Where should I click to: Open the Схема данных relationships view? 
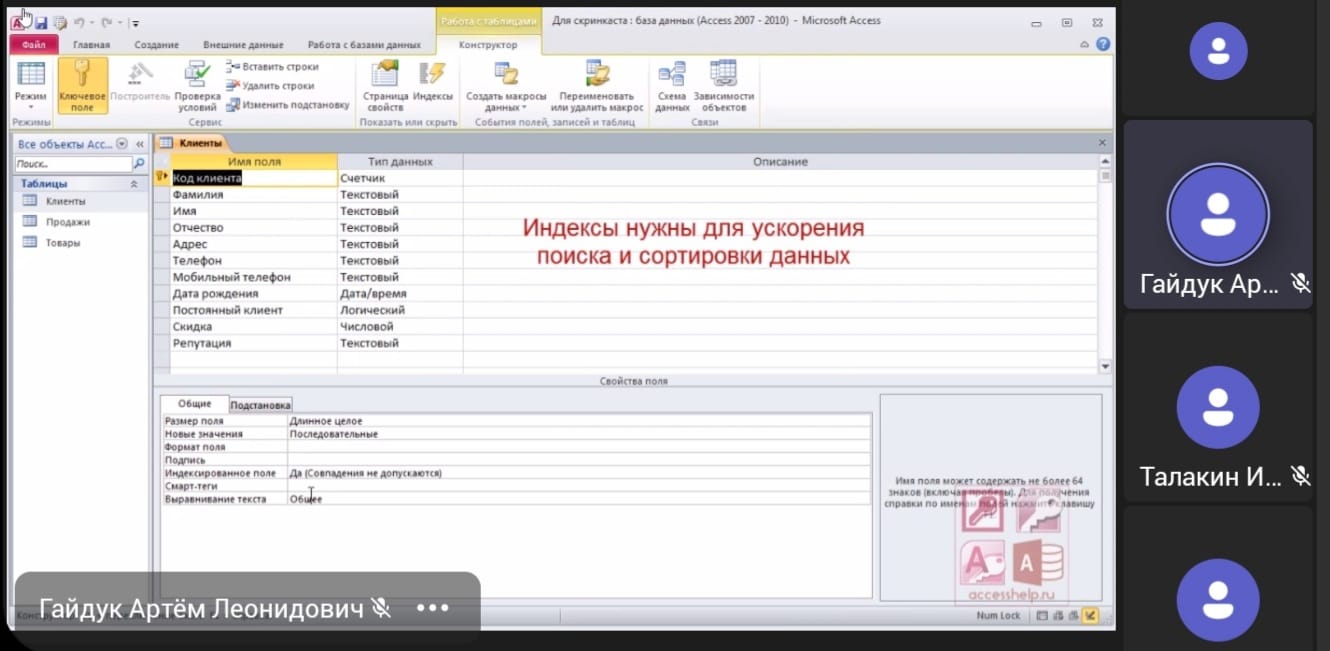tap(672, 86)
